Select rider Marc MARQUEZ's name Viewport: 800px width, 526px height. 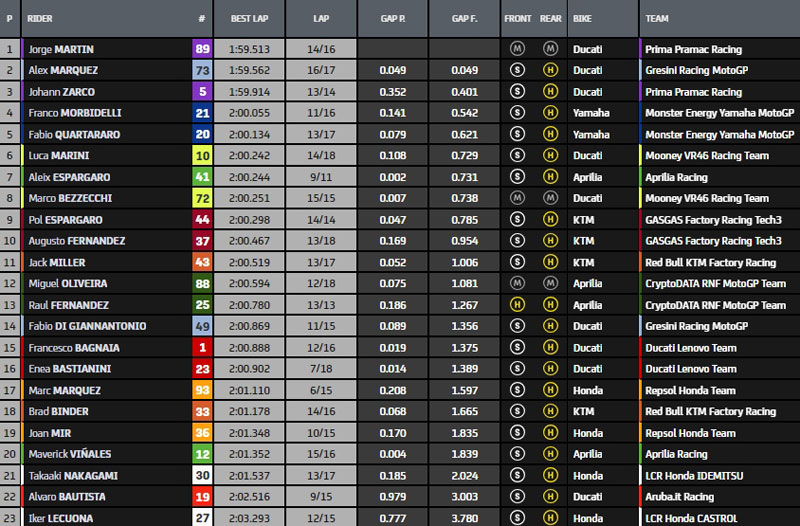point(64,390)
